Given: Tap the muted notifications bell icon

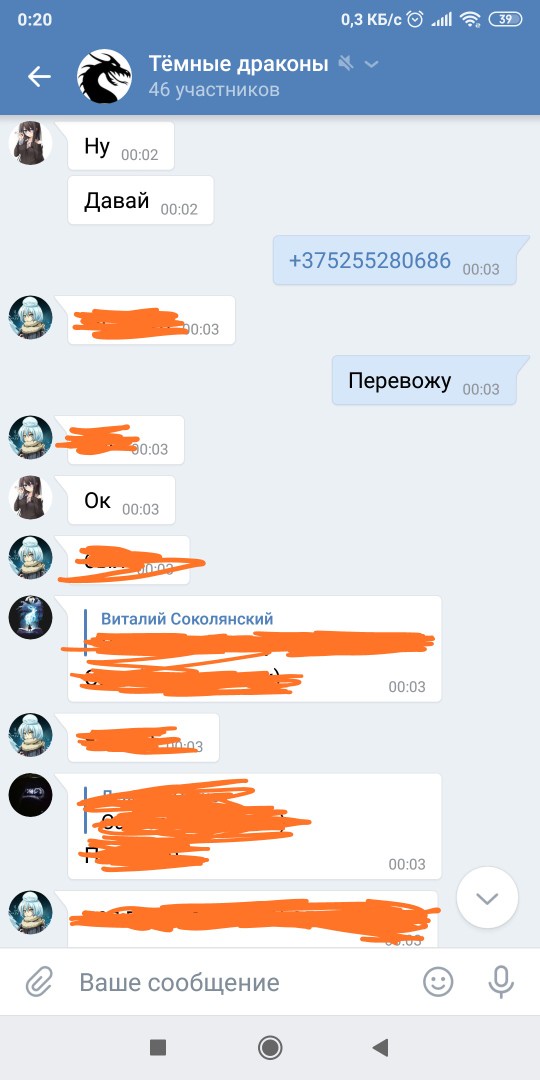Looking at the screenshot, I should coord(346,65).
